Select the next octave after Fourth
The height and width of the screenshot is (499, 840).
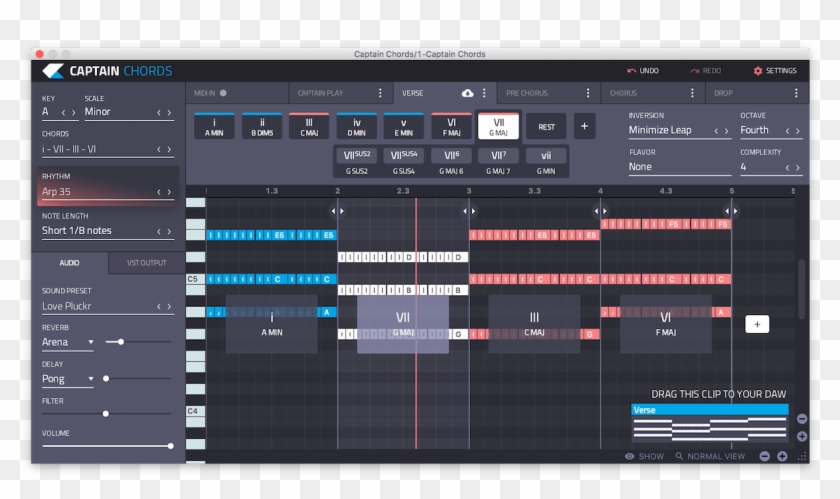798,131
